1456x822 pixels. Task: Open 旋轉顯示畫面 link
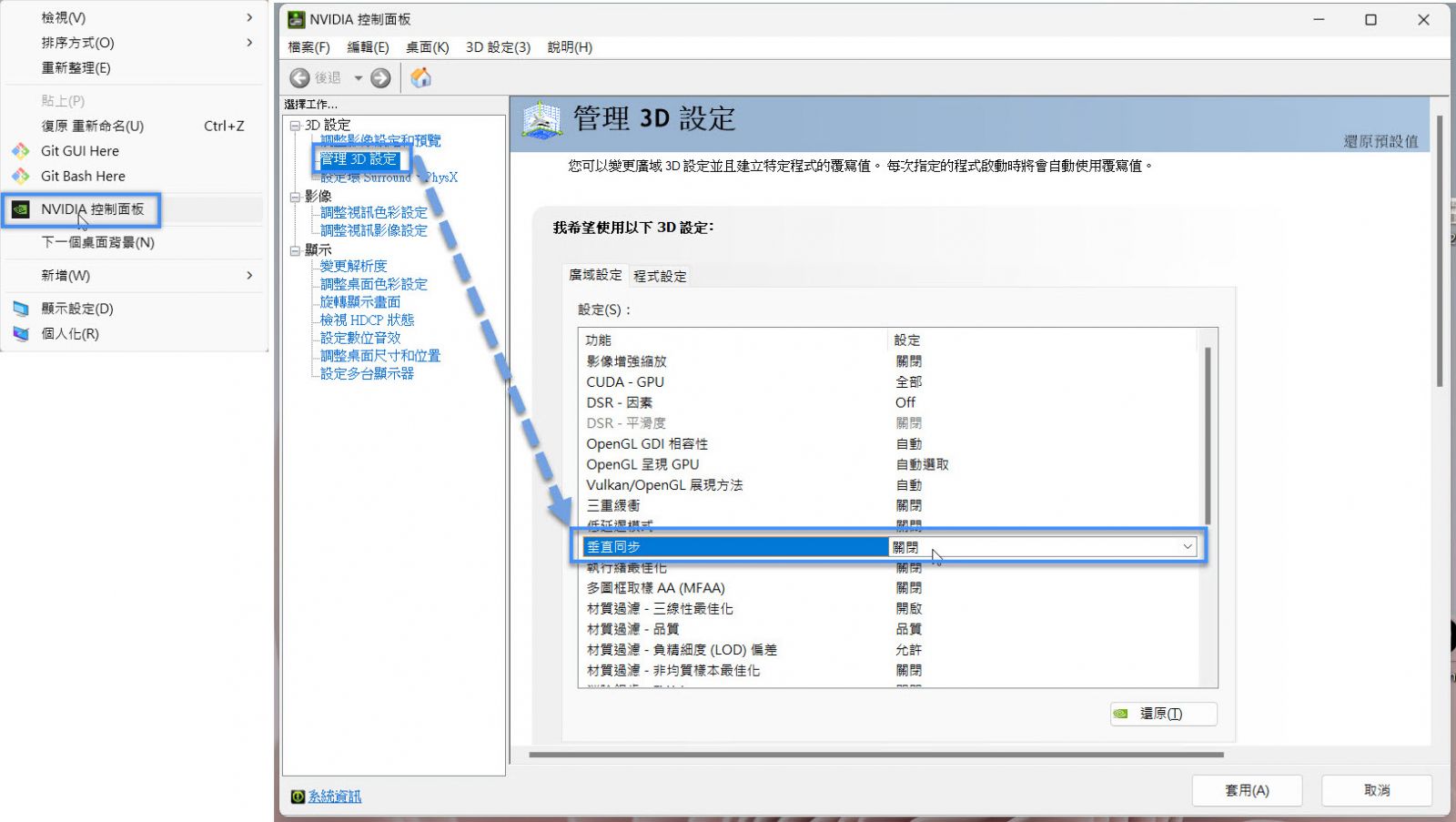tap(359, 302)
